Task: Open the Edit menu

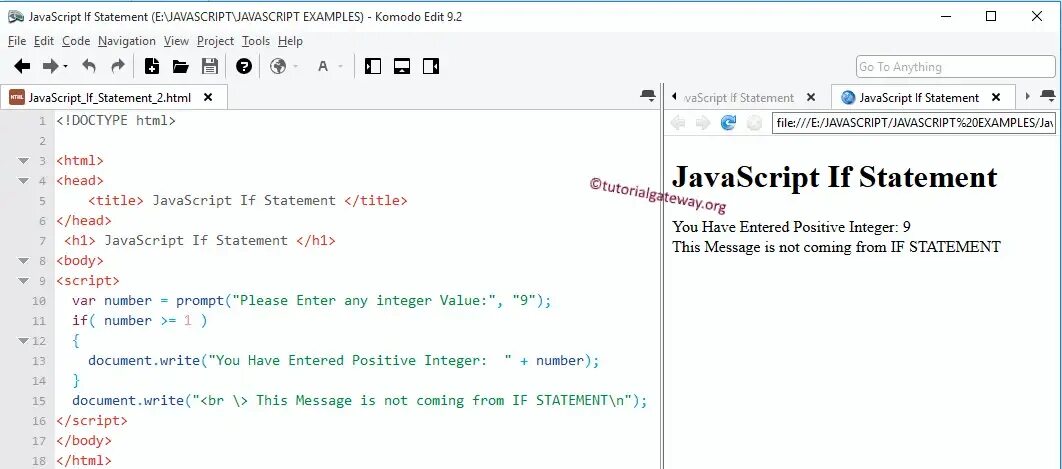Action: click(44, 41)
